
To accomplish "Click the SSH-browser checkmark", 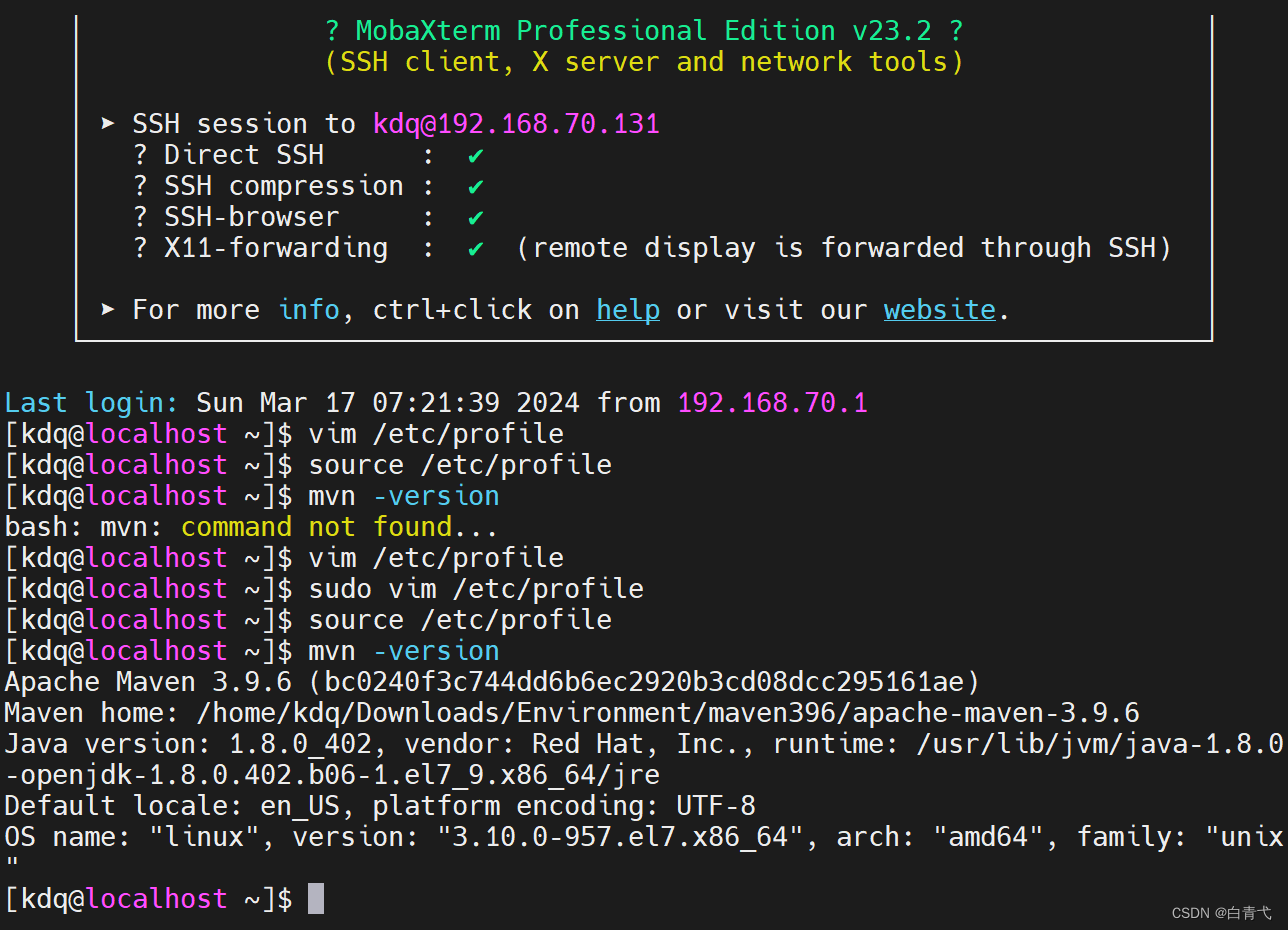I will pos(476,217).
